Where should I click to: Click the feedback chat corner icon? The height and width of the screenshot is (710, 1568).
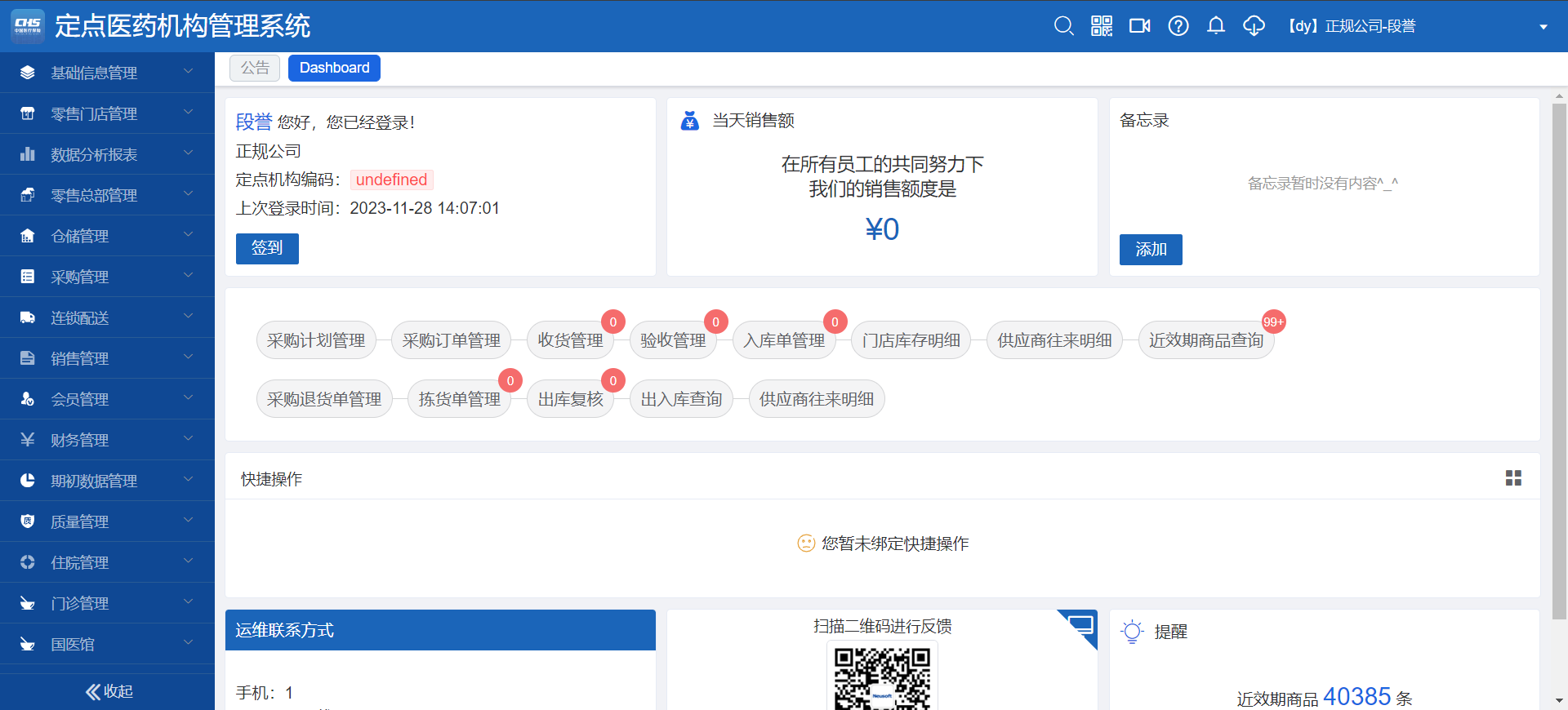click(1080, 627)
